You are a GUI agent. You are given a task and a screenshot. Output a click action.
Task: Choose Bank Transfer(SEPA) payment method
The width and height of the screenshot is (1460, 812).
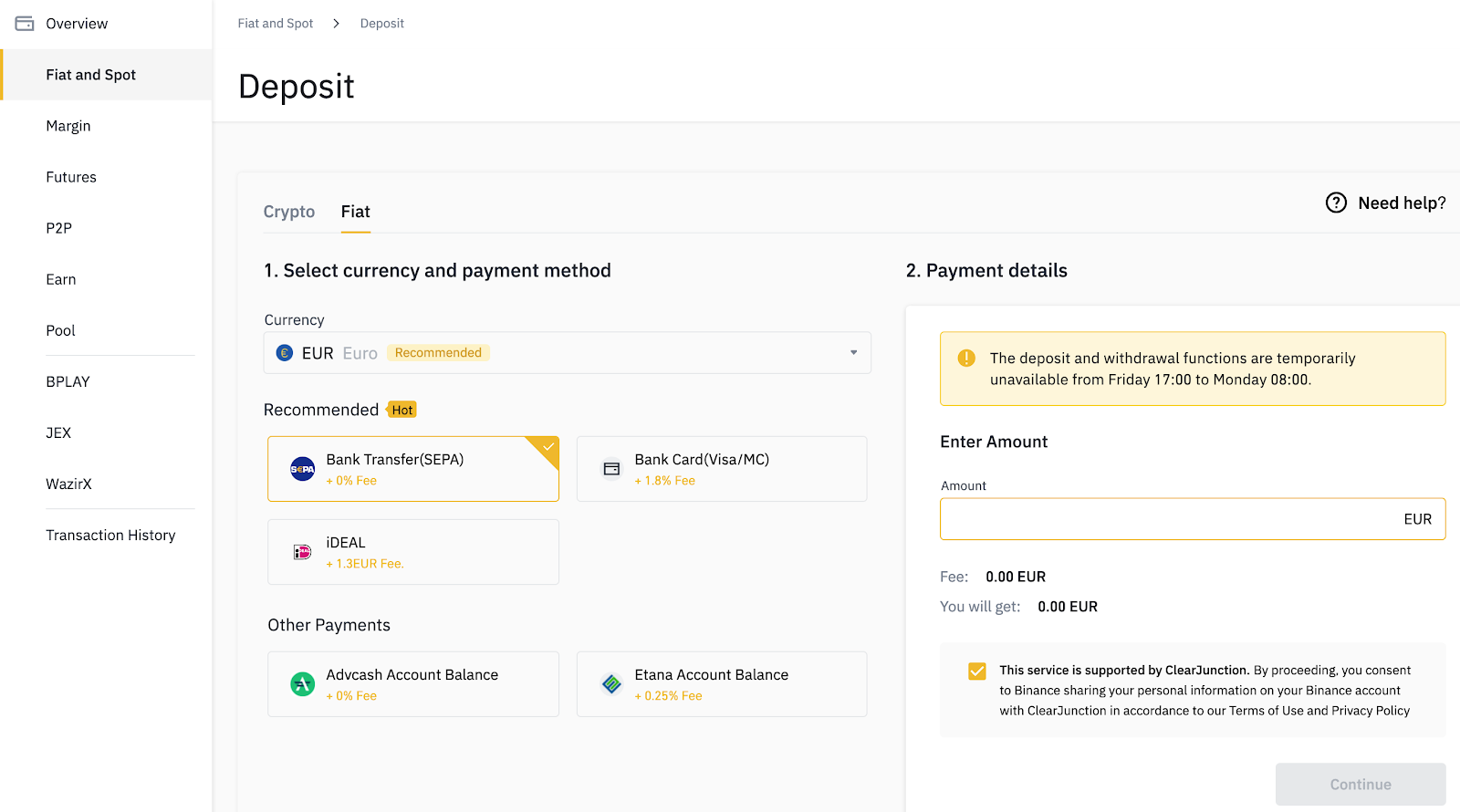coord(413,469)
